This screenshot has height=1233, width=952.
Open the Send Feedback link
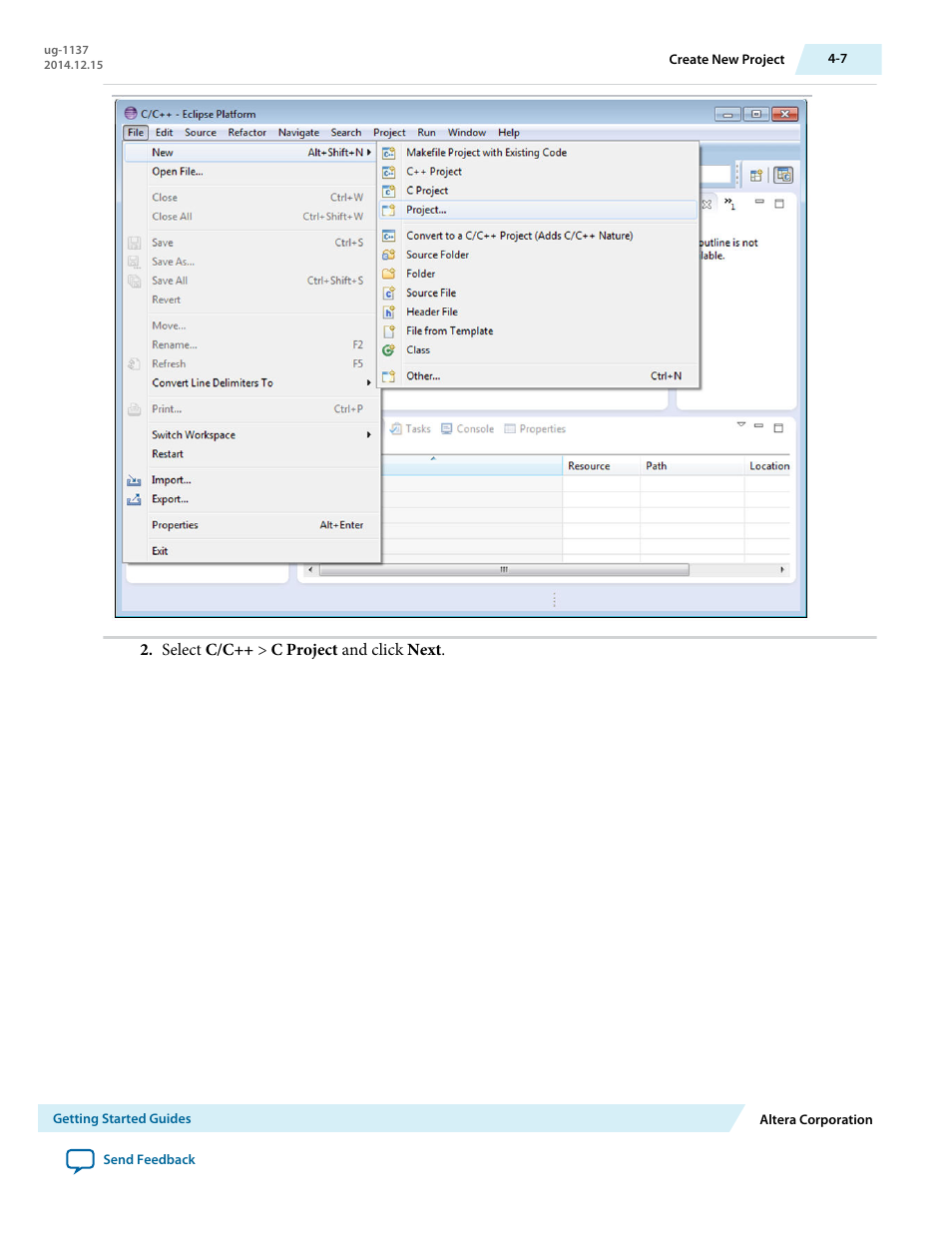click(149, 1160)
